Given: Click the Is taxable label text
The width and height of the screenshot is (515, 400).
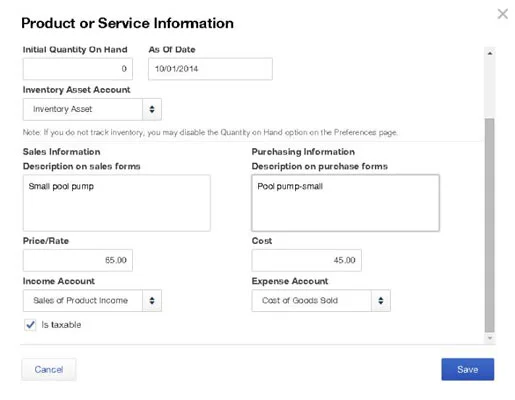Looking at the screenshot, I should [x=61, y=325].
